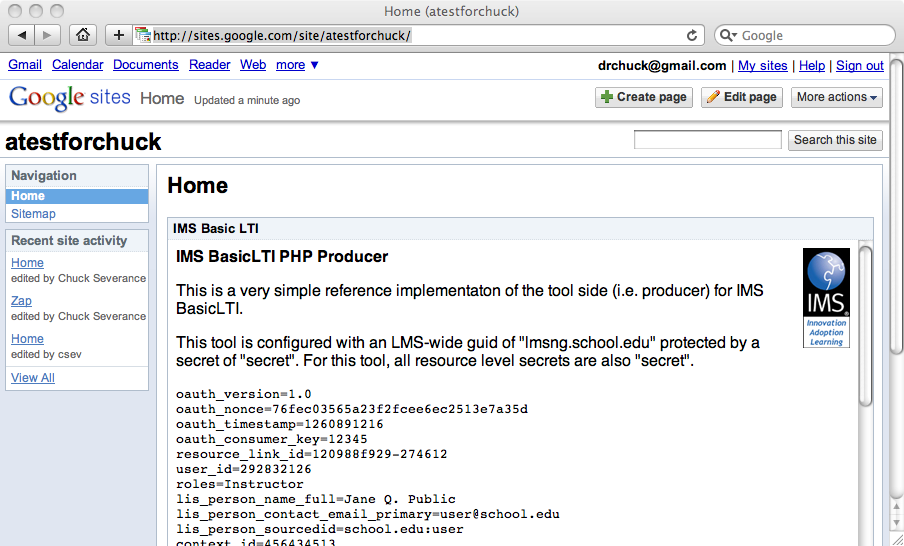
Task: Click the 'roles=Instructor' line
Action: point(240,484)
